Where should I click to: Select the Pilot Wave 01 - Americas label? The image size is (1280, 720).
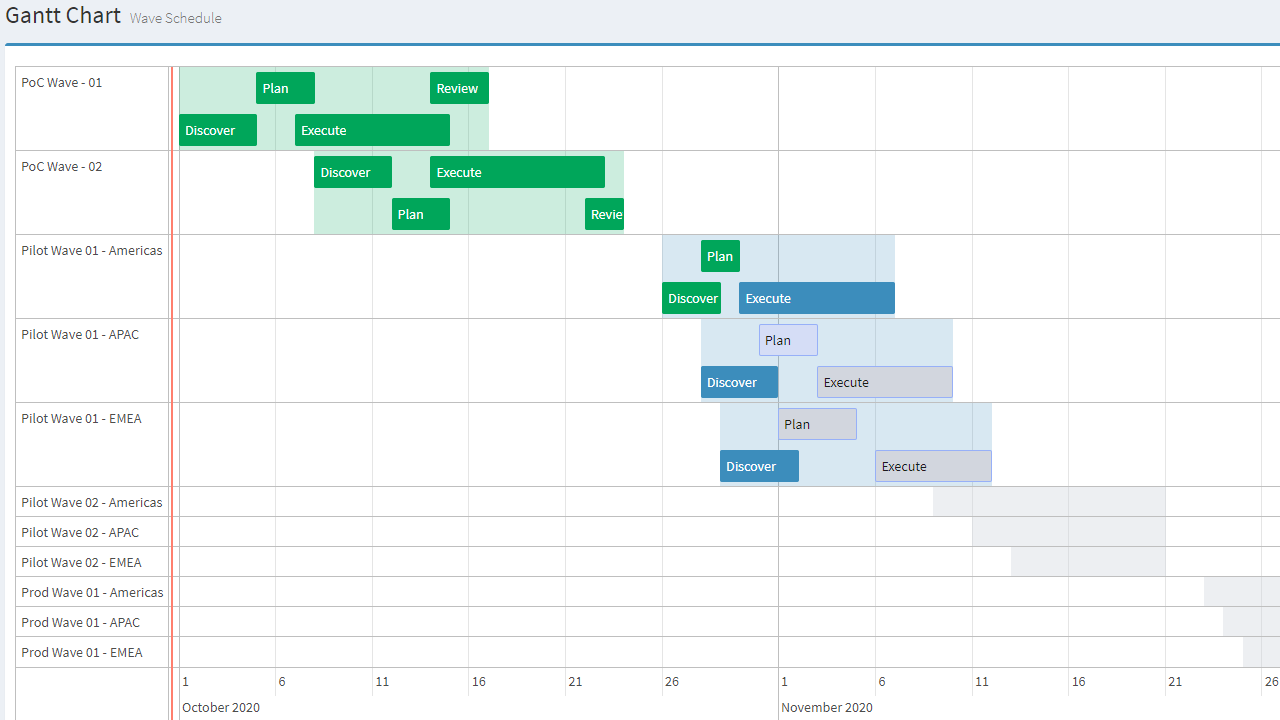coord(92,250)
